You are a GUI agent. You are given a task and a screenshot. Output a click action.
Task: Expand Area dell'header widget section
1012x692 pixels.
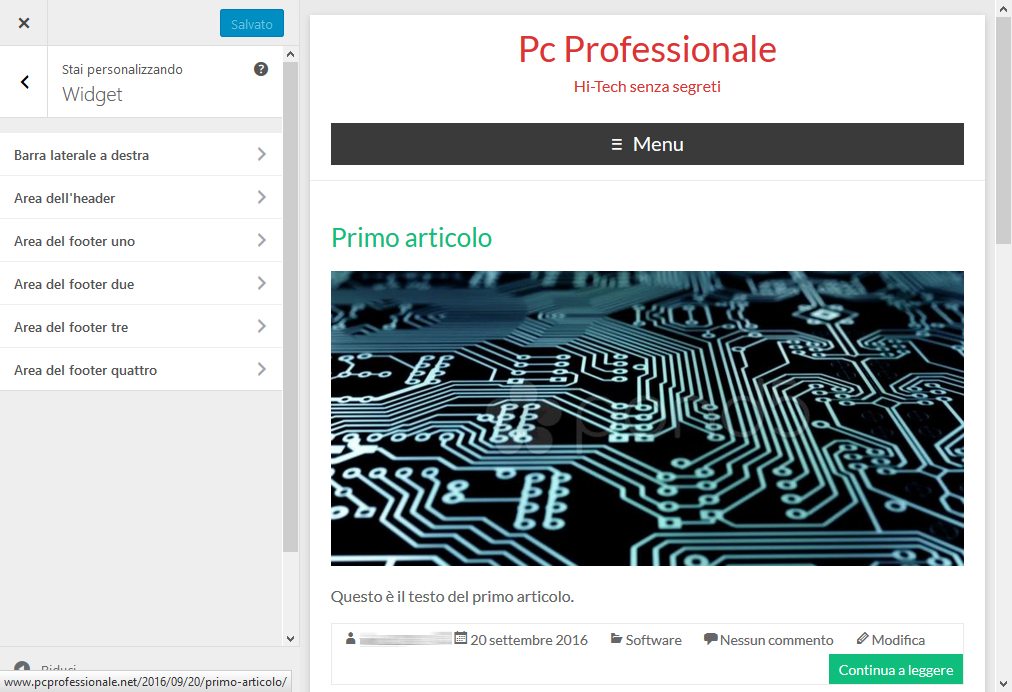tap(141, 198)
